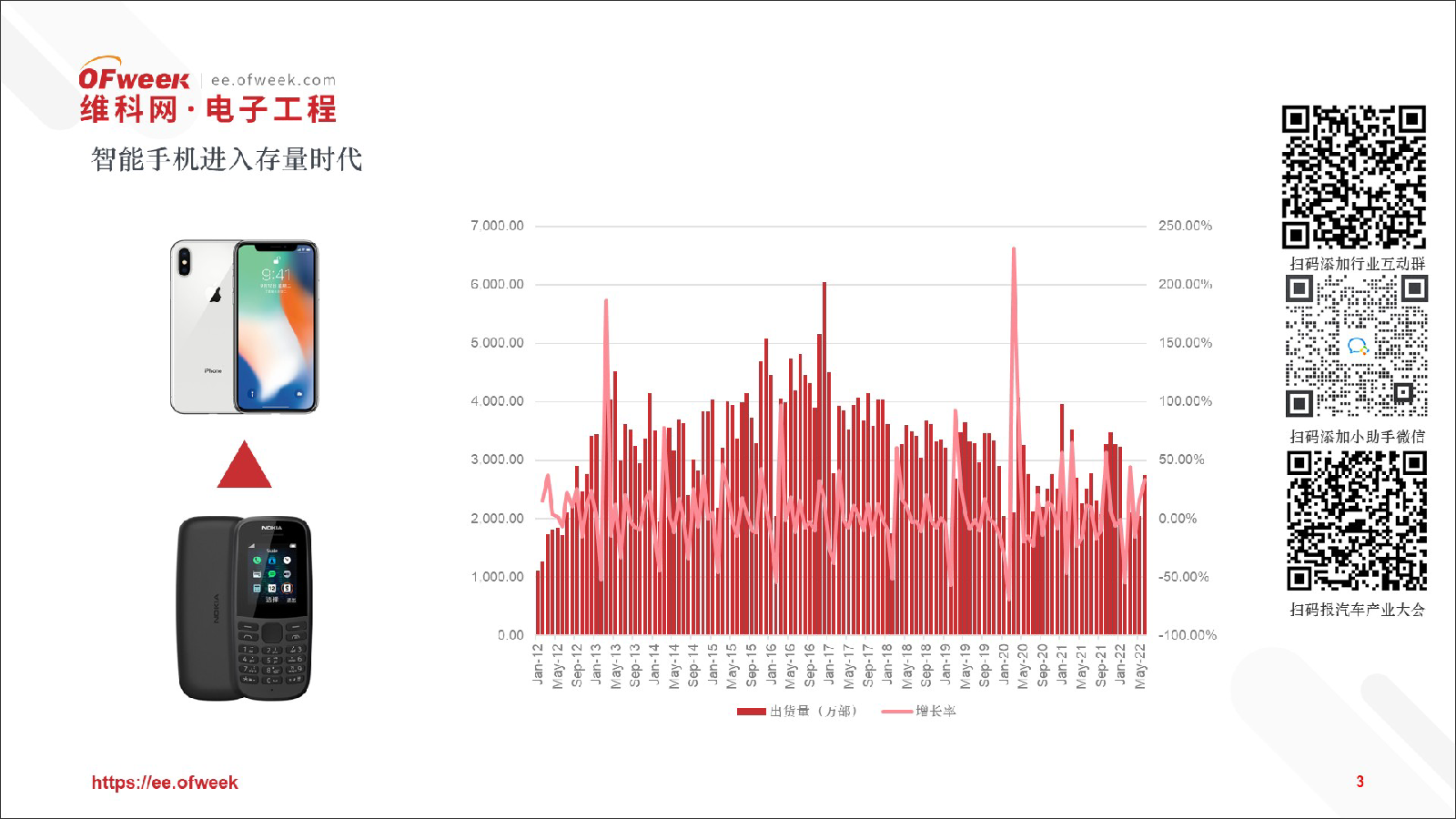Click the tallest bar near Jan-17
The height and width of the screenshot is (819, 1456).
pos(824,459)
